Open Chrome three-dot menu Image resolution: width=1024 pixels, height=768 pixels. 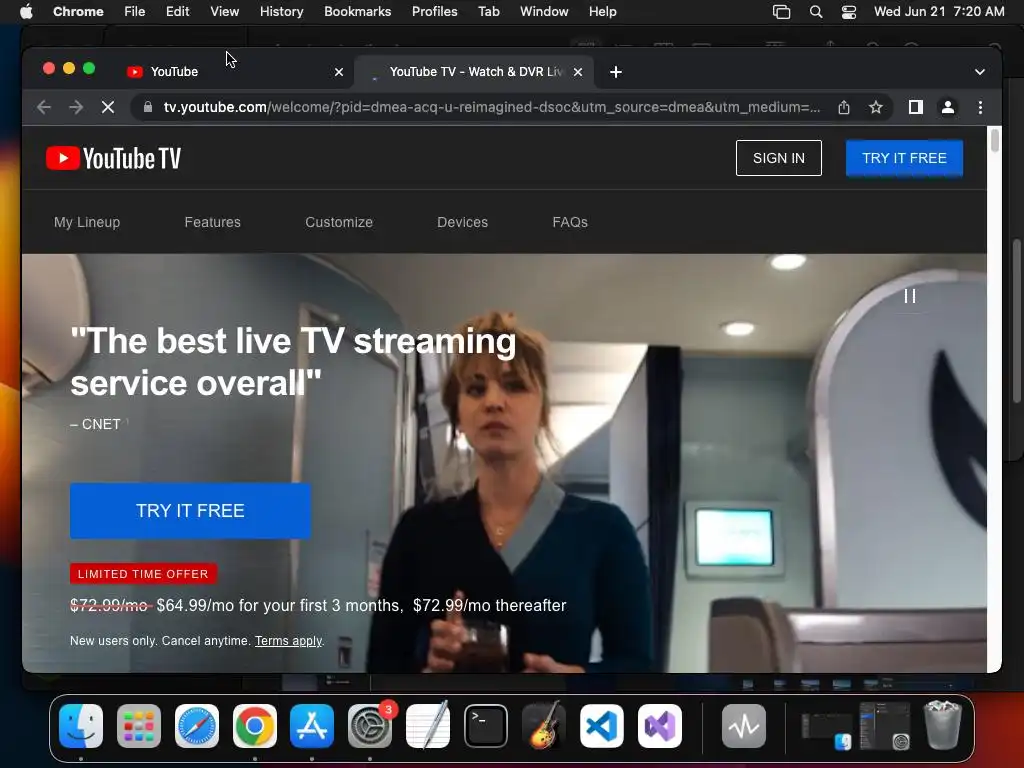coord(980,107)
